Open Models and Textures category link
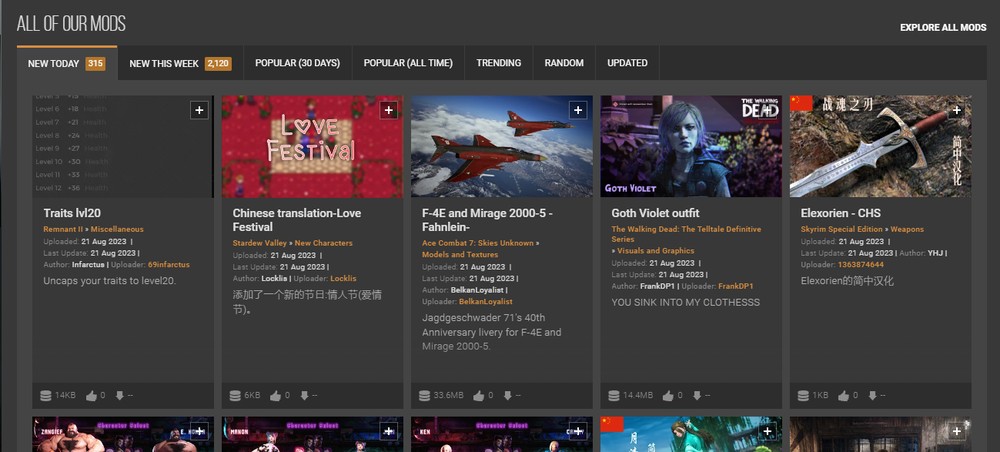Viewport: 1000px width, 452px height. (460, 254)
